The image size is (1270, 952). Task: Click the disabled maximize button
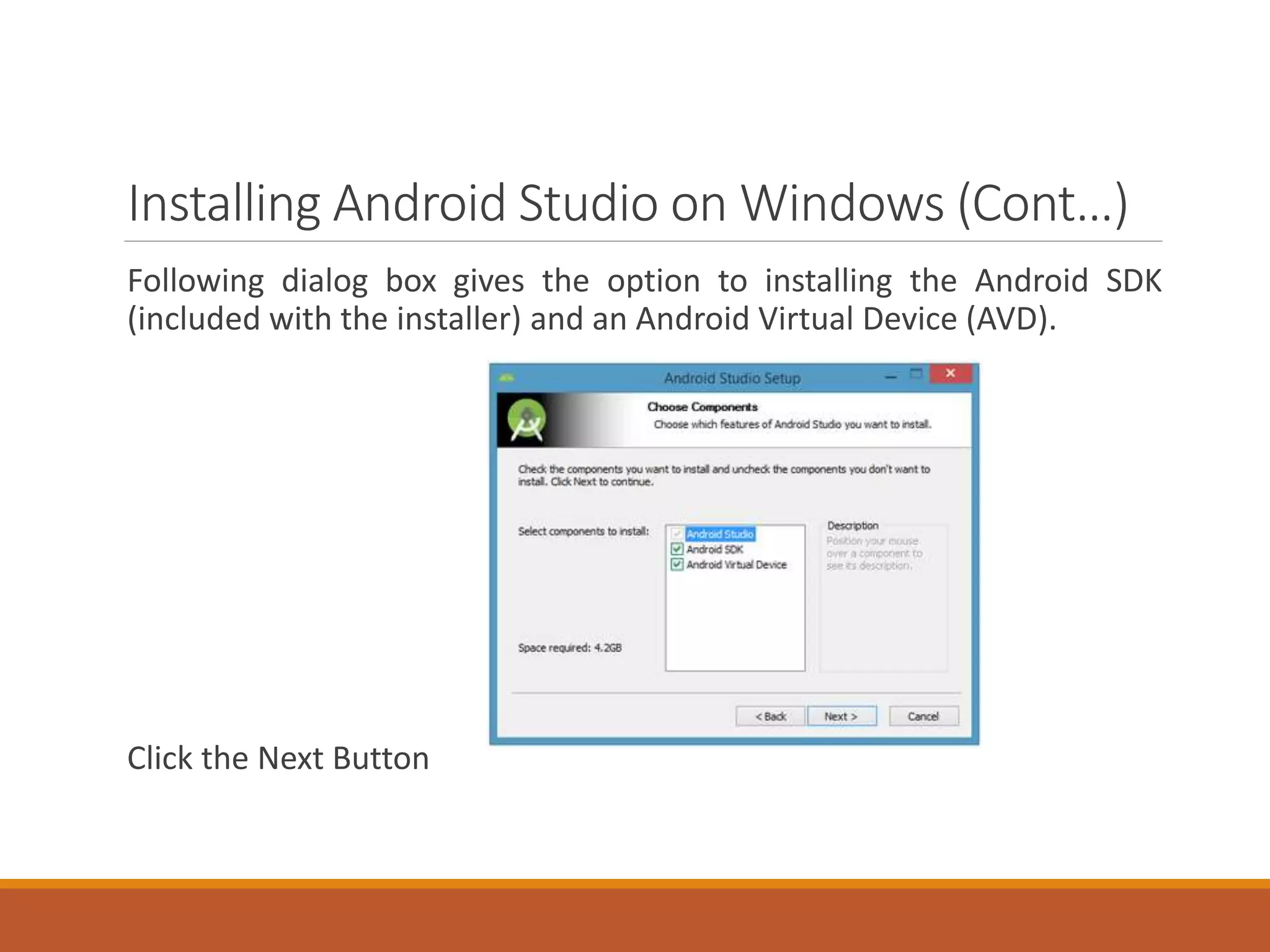coord(916,374)
